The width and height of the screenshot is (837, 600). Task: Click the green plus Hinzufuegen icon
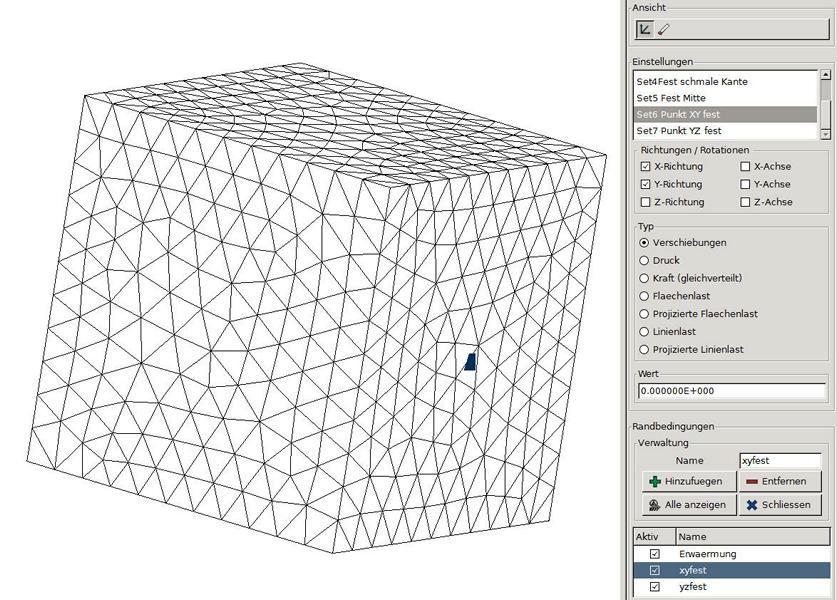coord(654,481)
